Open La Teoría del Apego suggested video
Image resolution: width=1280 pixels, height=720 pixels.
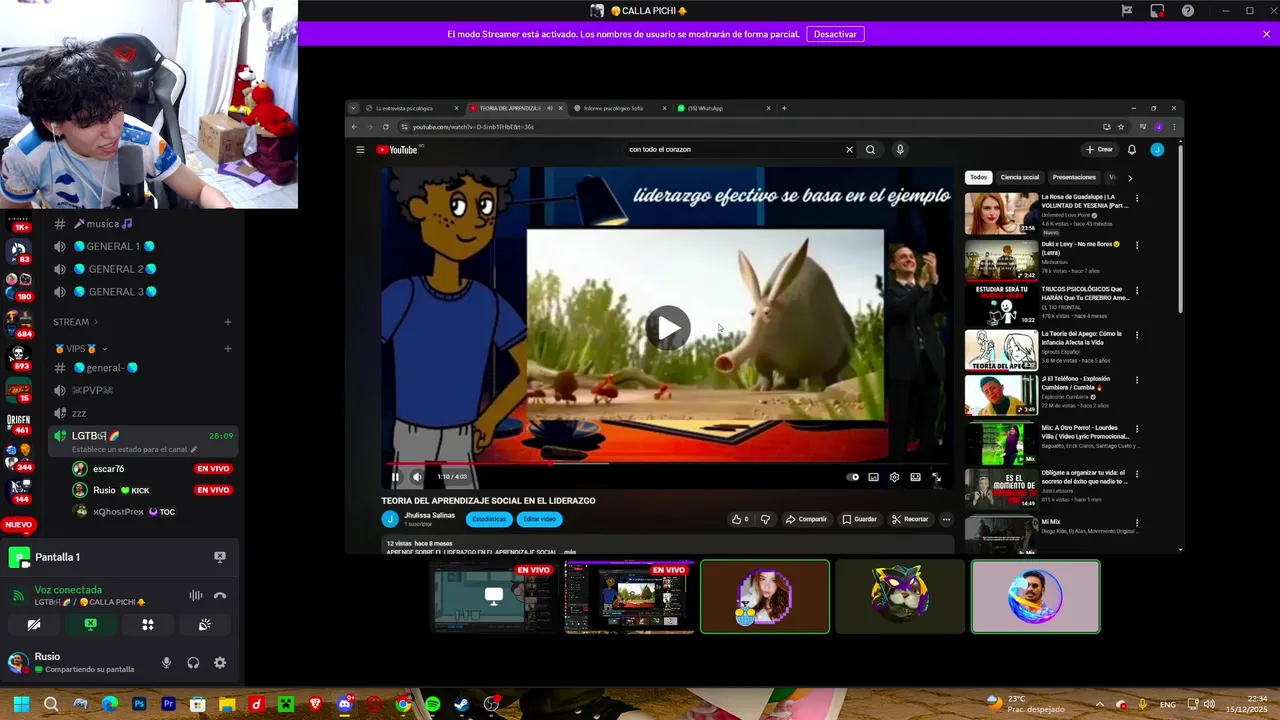click(1001, 350)
